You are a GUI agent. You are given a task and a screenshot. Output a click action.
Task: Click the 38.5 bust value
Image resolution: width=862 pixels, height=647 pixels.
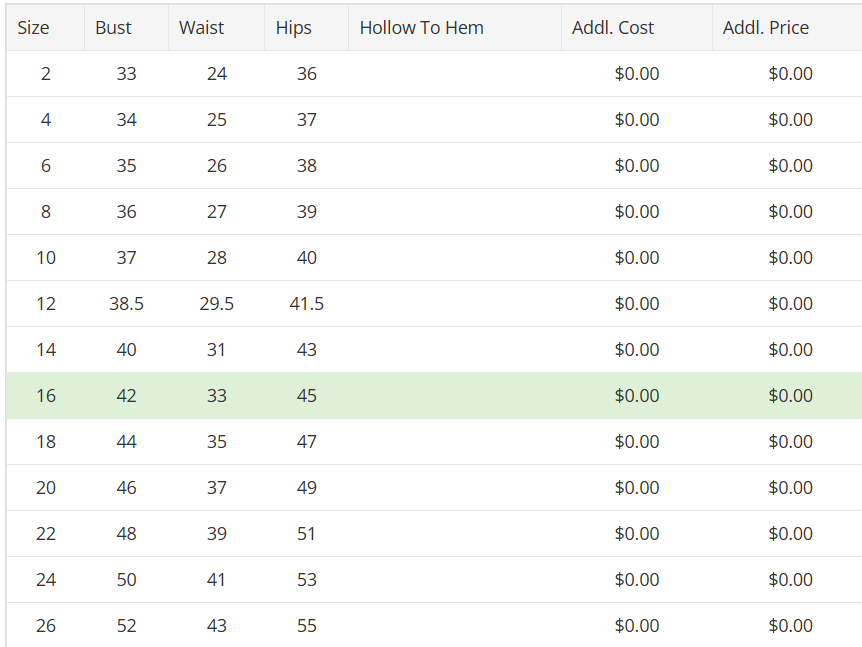(126, 303)
